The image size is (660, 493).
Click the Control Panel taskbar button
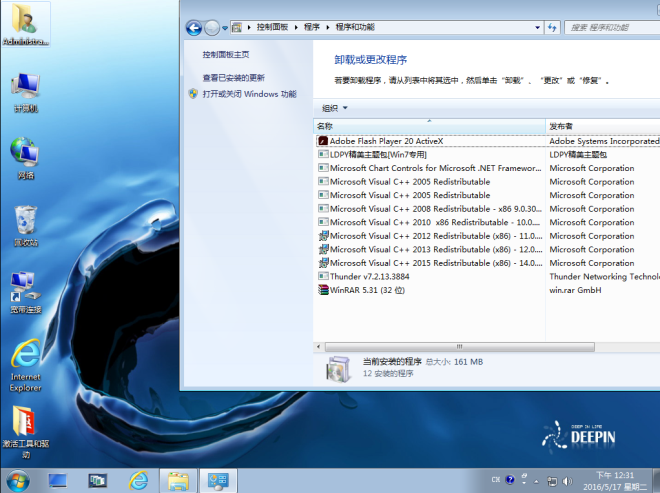(218, 481)
